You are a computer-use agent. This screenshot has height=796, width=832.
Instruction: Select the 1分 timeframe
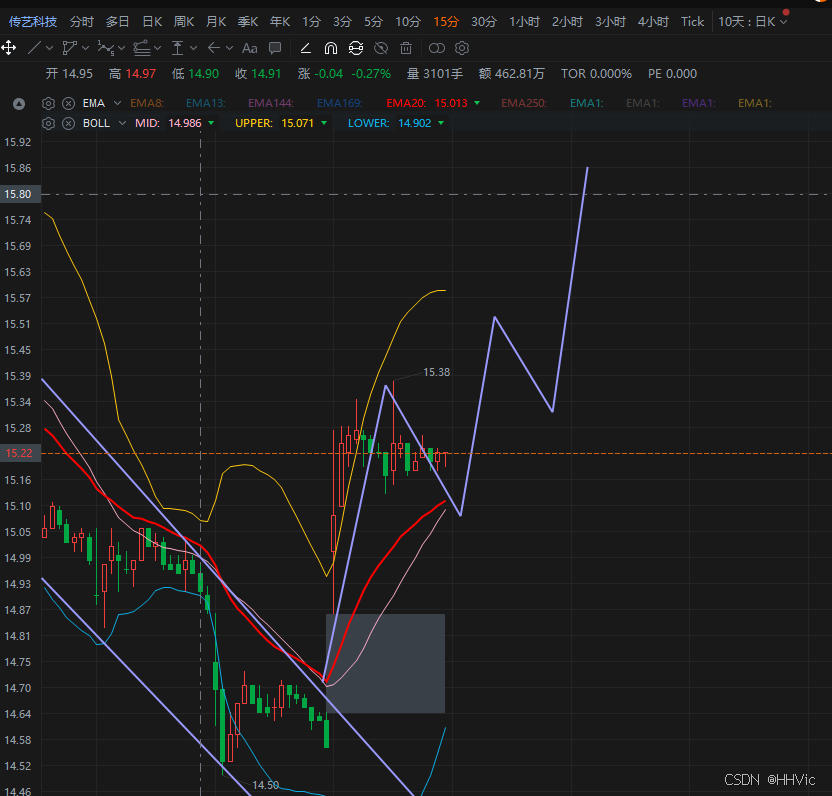pos(311,22)
